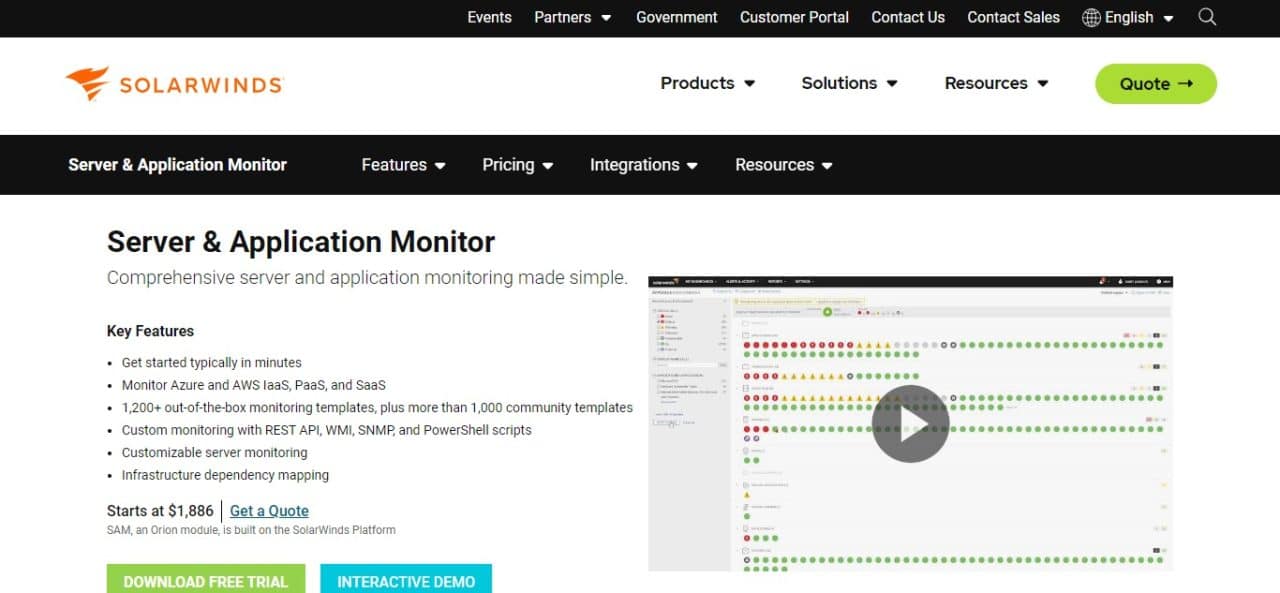Screen dimensions: 1280x593
Task: Open the Government link
Action: (677, 17)
